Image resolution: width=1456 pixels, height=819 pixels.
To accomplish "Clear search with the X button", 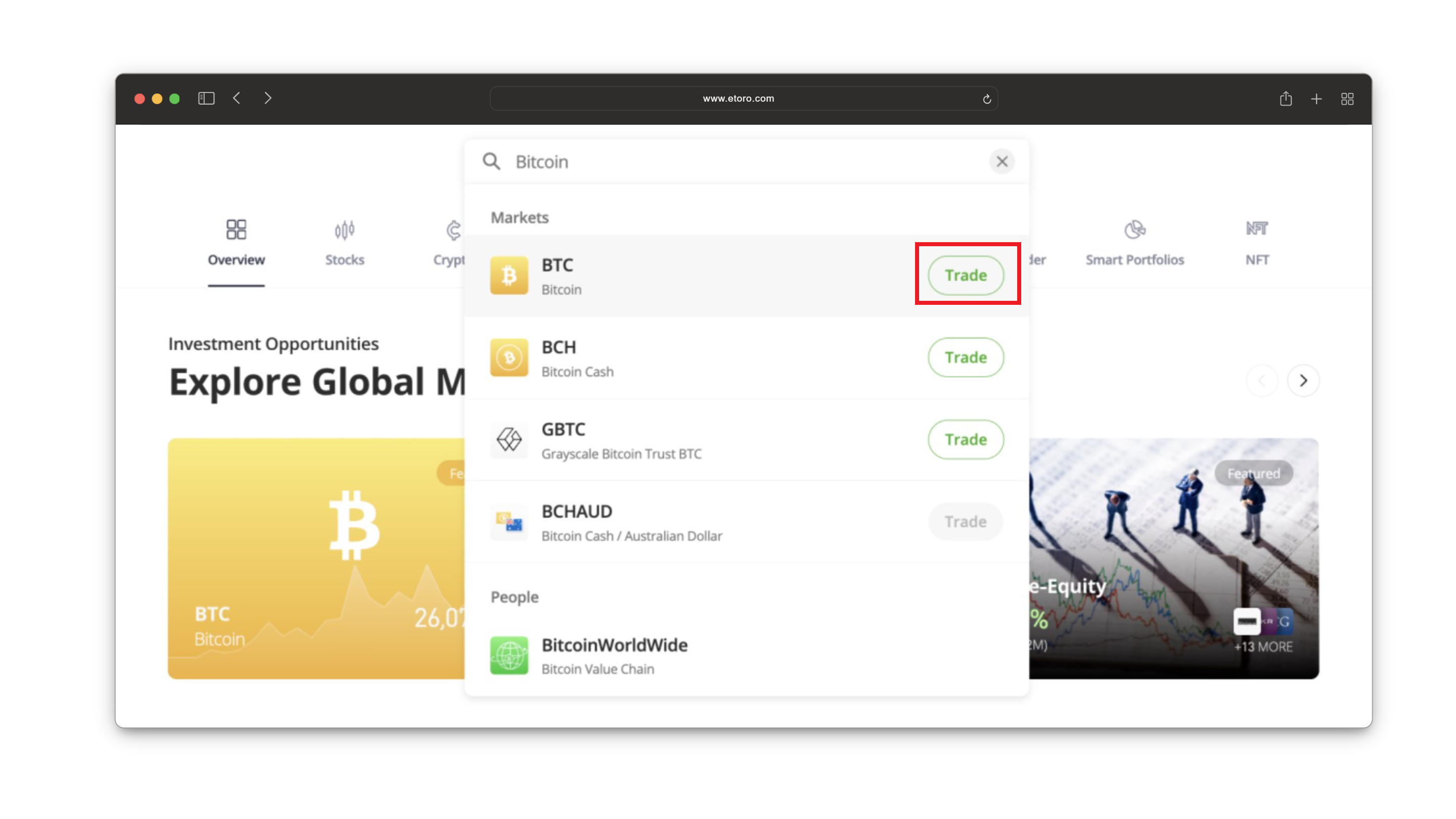I will point(1002,162).
